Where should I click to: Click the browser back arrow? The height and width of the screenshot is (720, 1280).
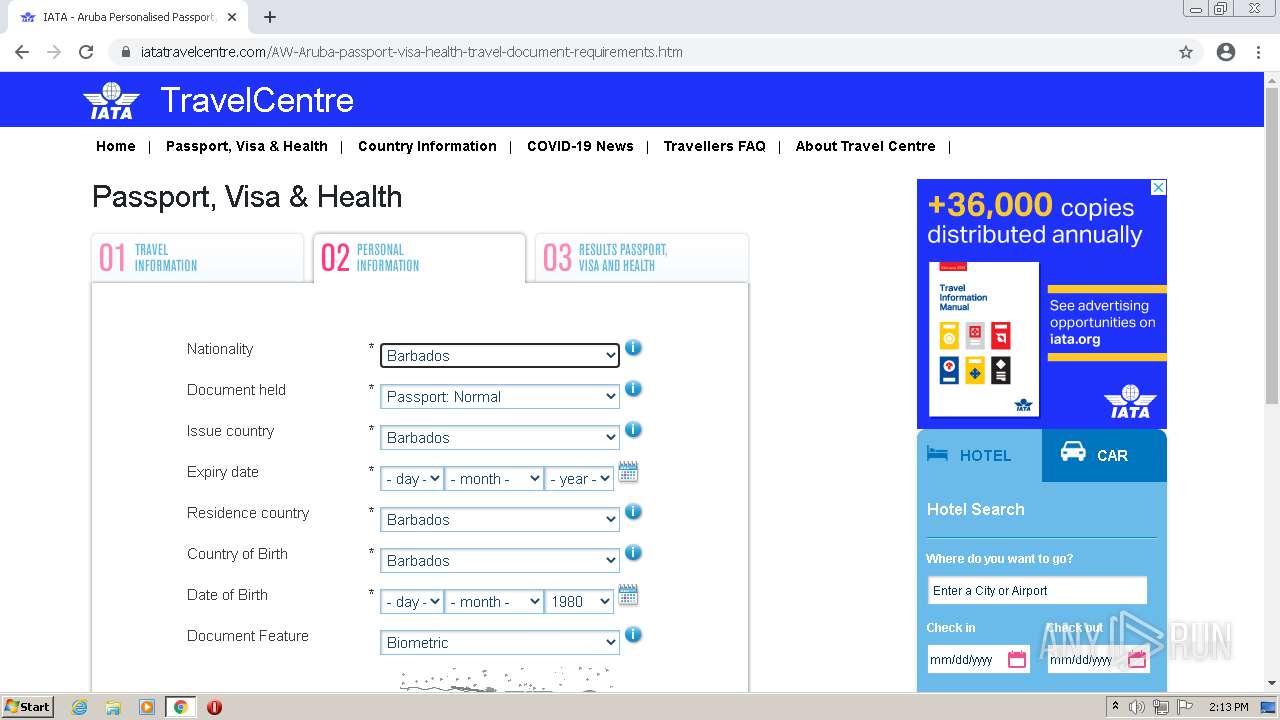click(x=22, y=52)
